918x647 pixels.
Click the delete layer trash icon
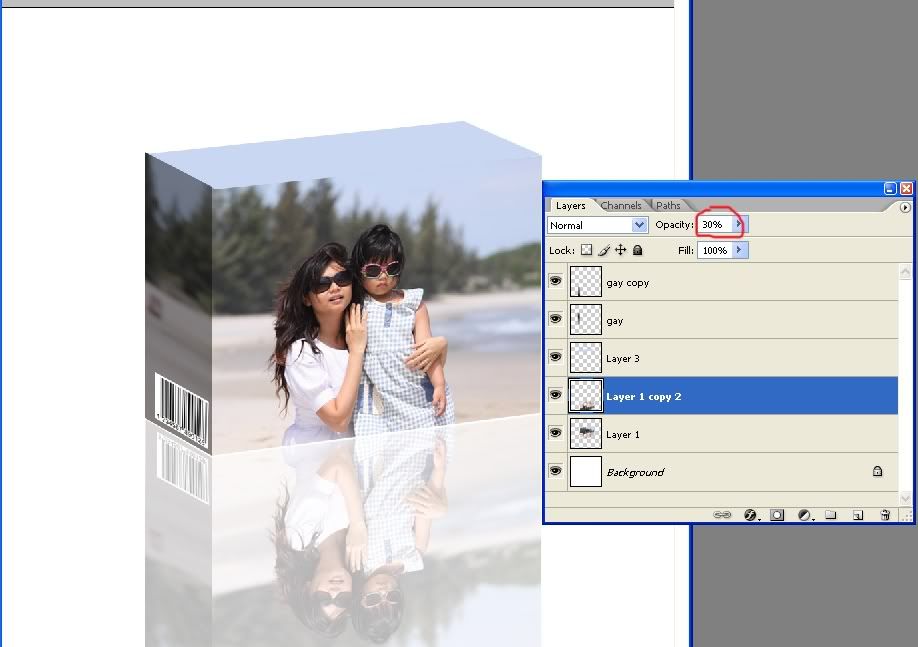click(x=885, y=514)
